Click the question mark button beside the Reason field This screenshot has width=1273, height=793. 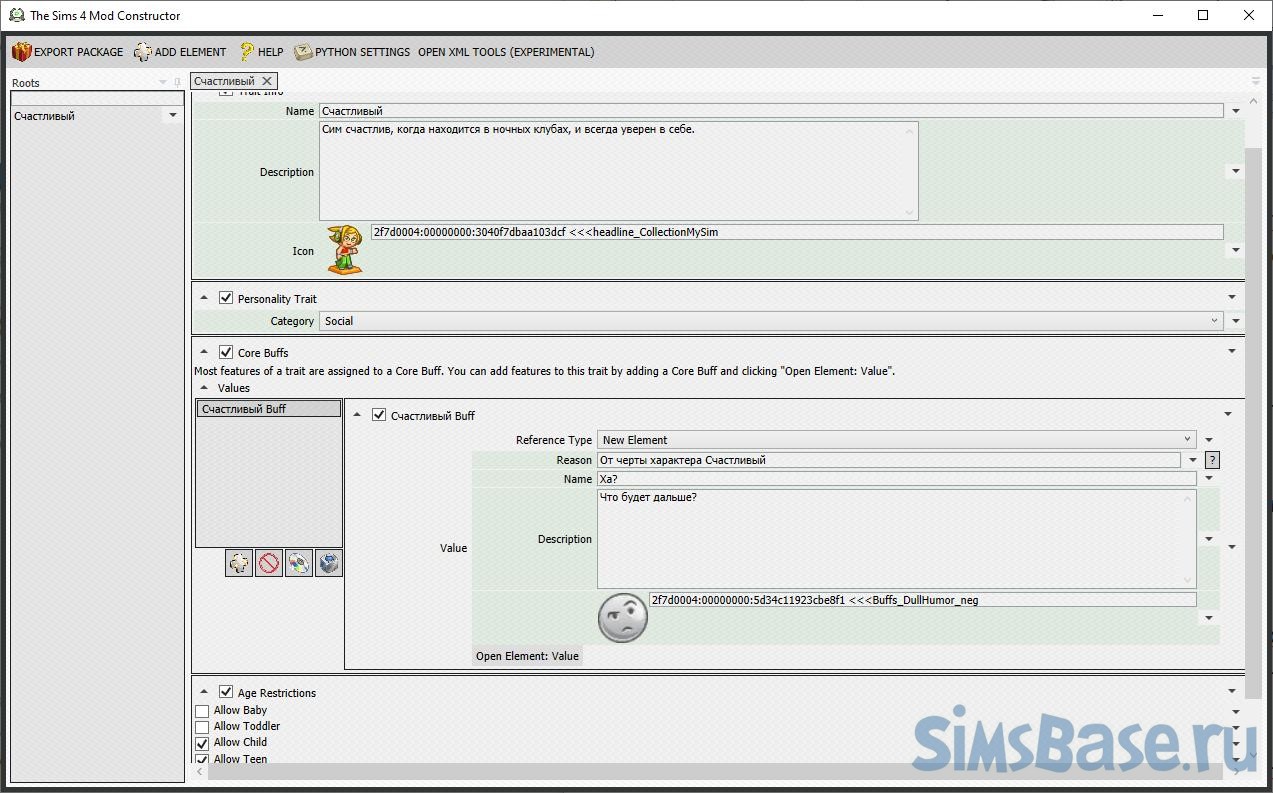(x=1212, y=460)
